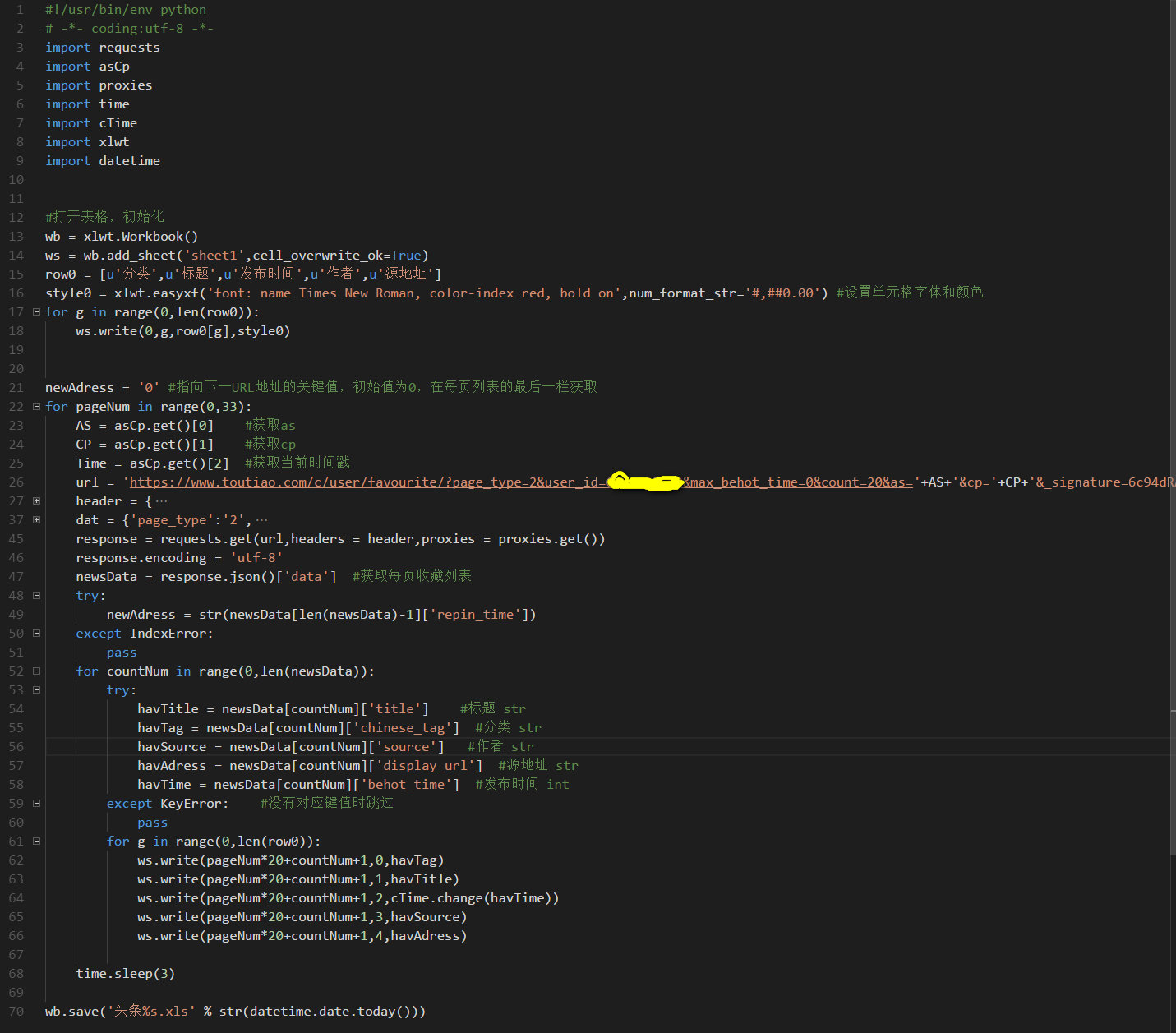Place cursor on 'wb.save' in the last line
Screen dimensions: 1176x1033
[74, 1012]
